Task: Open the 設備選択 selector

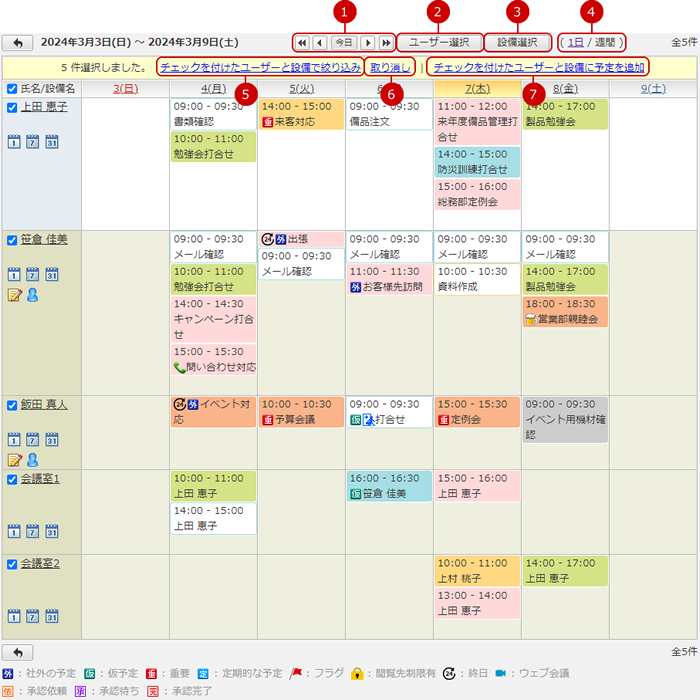Action: coord(518,43)
